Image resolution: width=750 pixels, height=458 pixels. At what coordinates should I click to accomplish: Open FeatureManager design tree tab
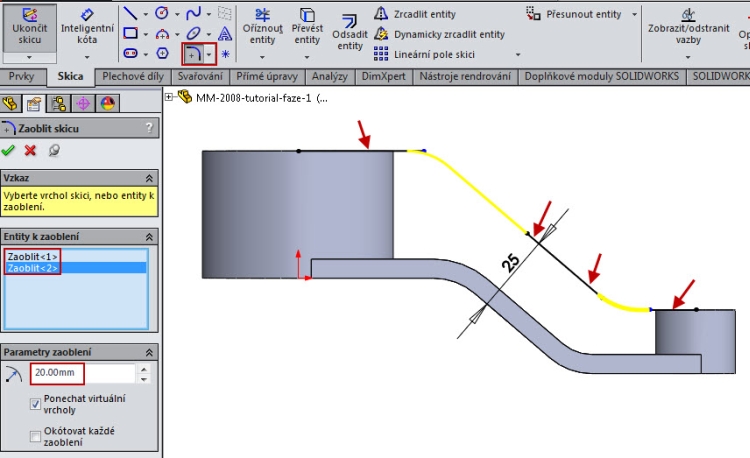point(10,103)
